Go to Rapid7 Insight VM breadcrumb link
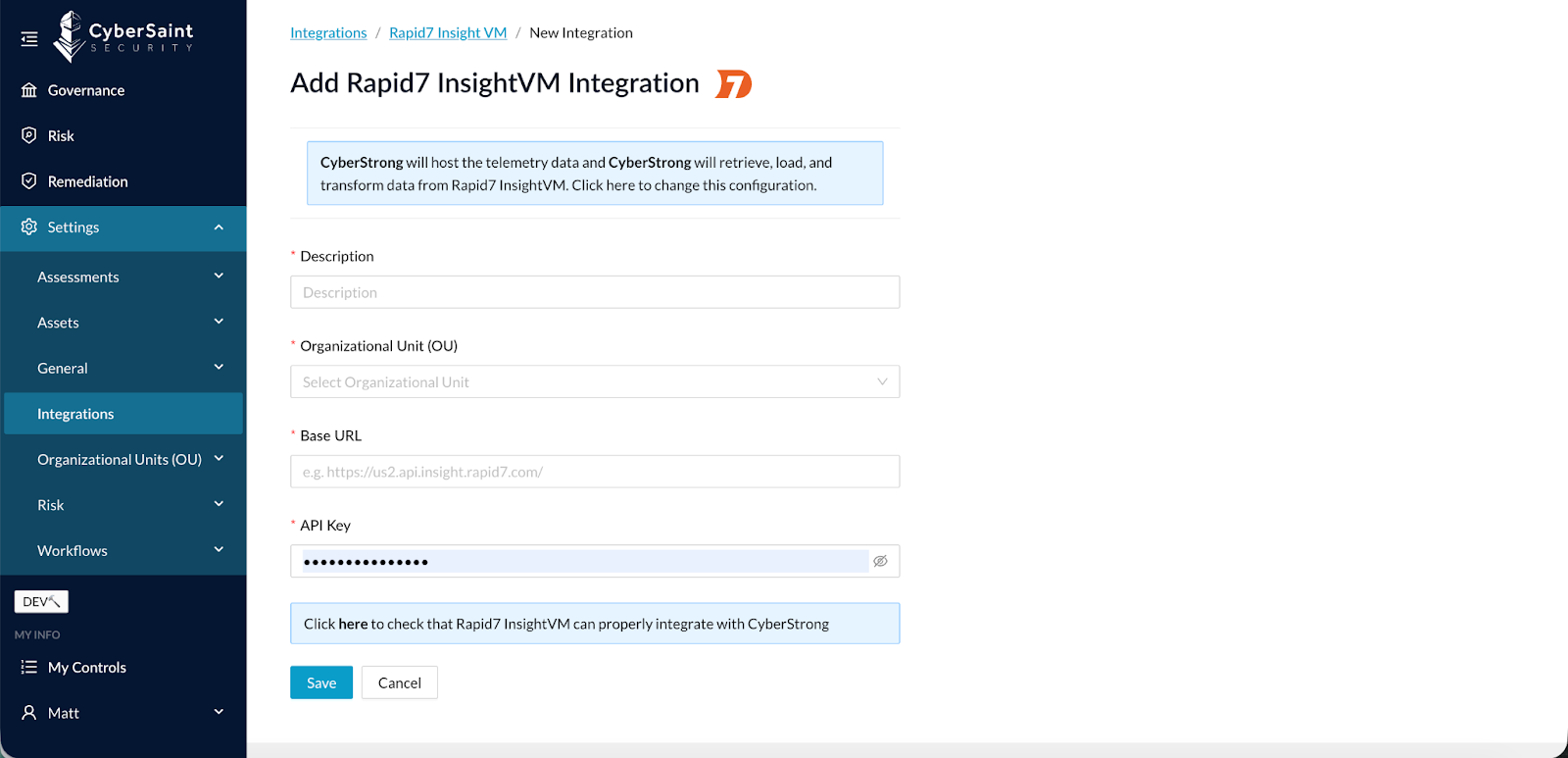Image resolution: width=1568 pixels, height=758 pixels. point(448,32)
